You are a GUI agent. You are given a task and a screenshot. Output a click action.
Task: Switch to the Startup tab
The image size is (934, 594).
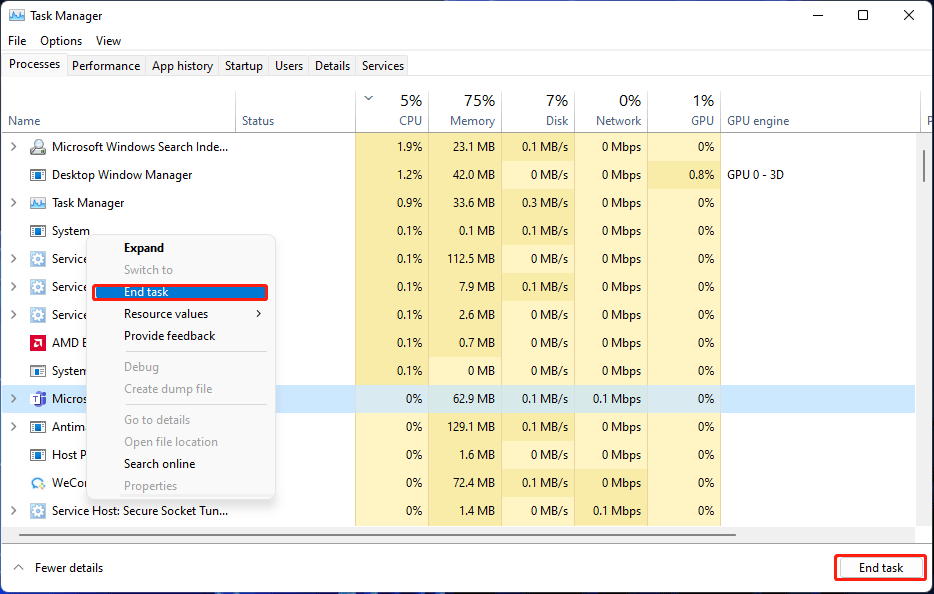(x=244, y=66)
